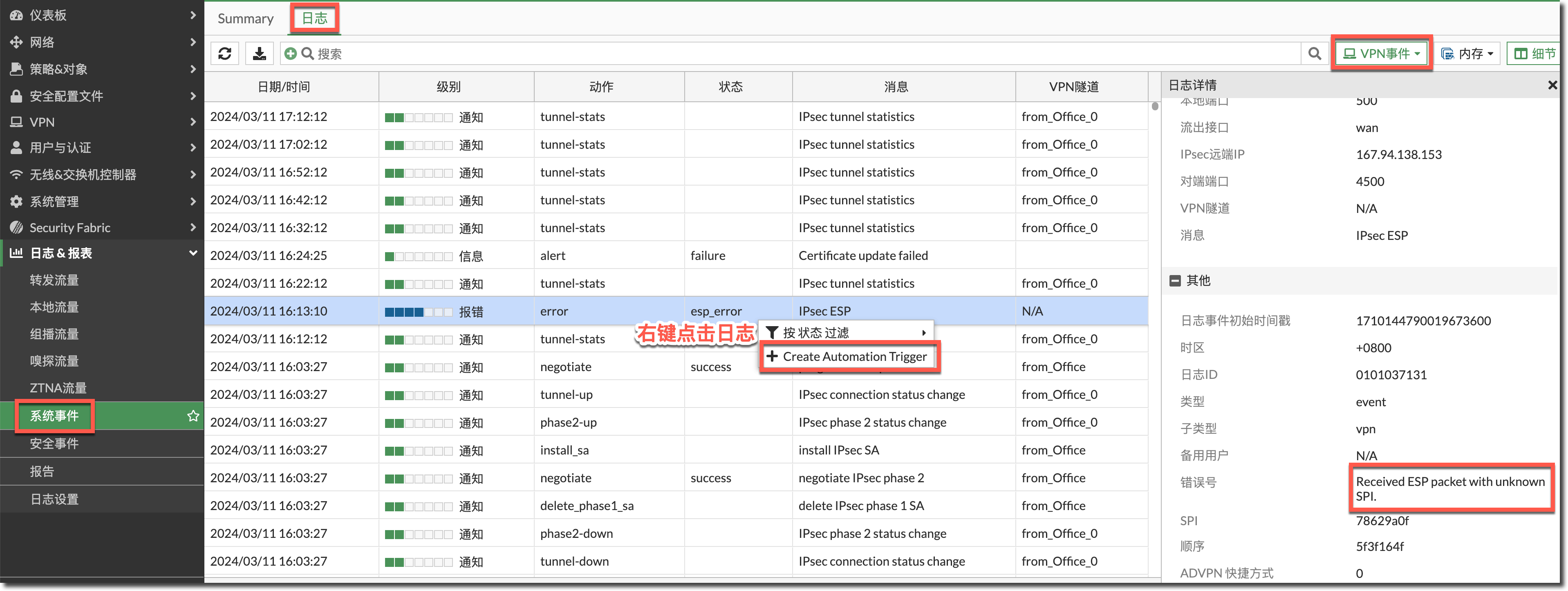This screenshot has width=1568, height=591.
Task: Click the security profiles lock icon
Action: tap(16, 96)
